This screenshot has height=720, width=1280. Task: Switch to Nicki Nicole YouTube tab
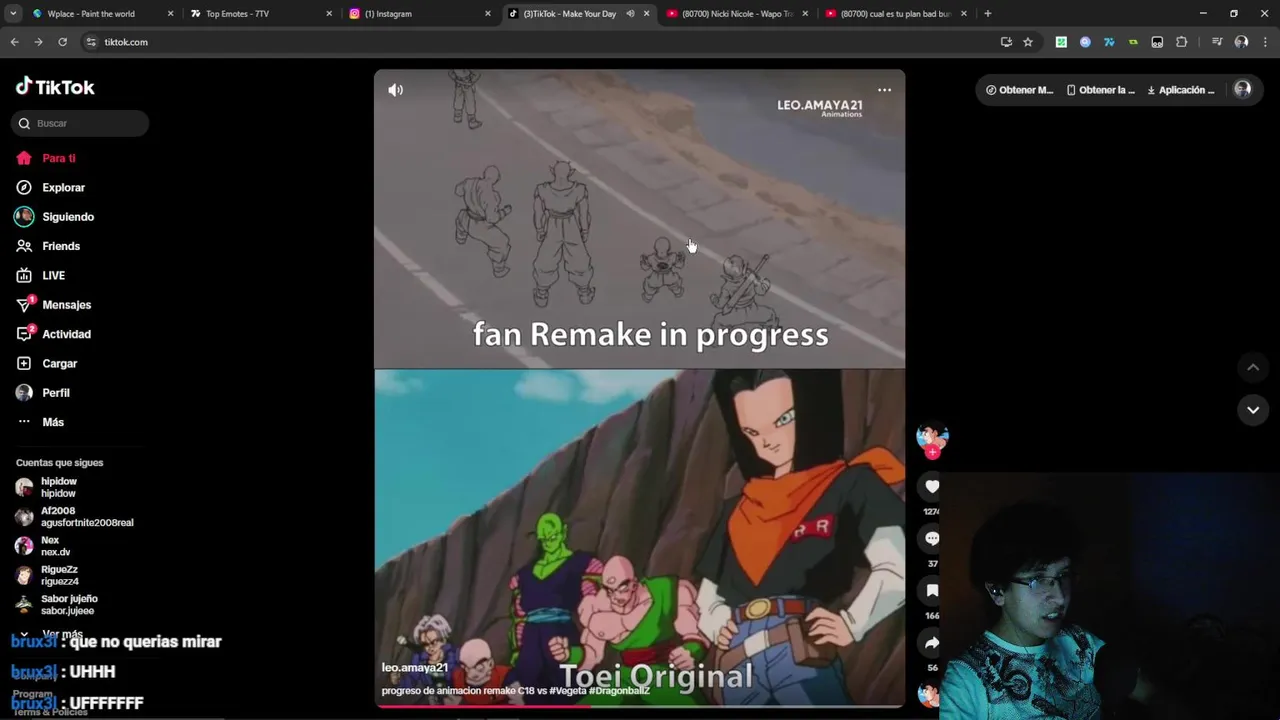point(736,14)
